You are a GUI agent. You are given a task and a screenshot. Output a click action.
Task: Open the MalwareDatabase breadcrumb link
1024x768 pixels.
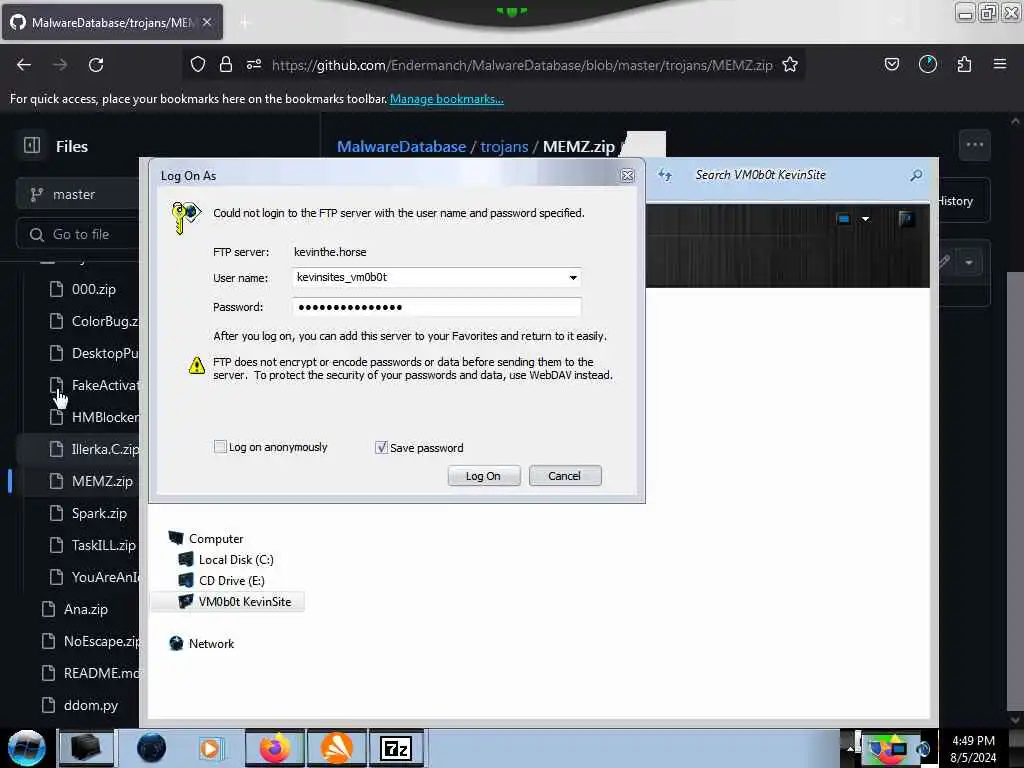(x=401, y=146)
